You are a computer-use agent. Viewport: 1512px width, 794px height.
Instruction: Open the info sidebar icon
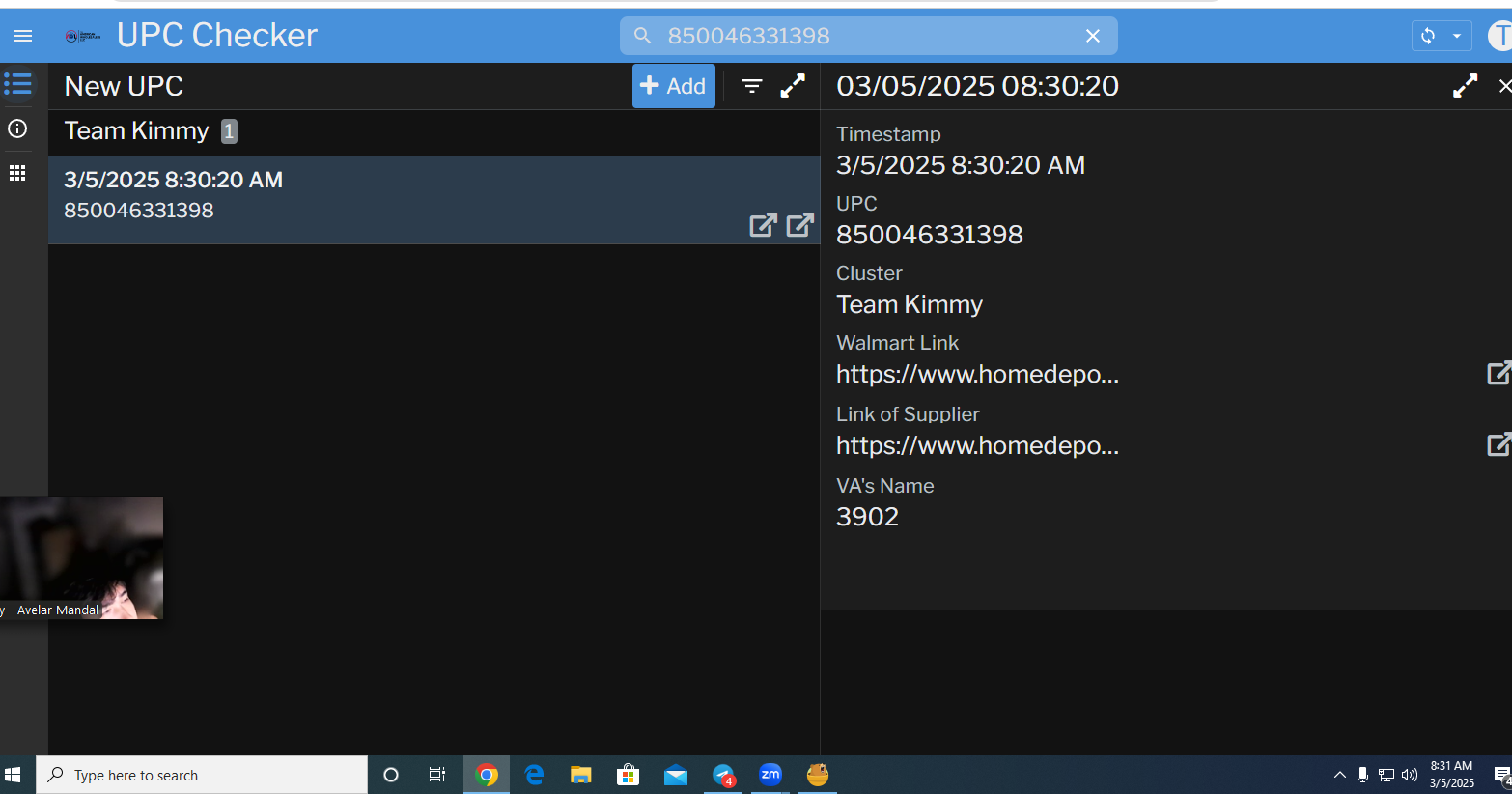pos(17,128)
